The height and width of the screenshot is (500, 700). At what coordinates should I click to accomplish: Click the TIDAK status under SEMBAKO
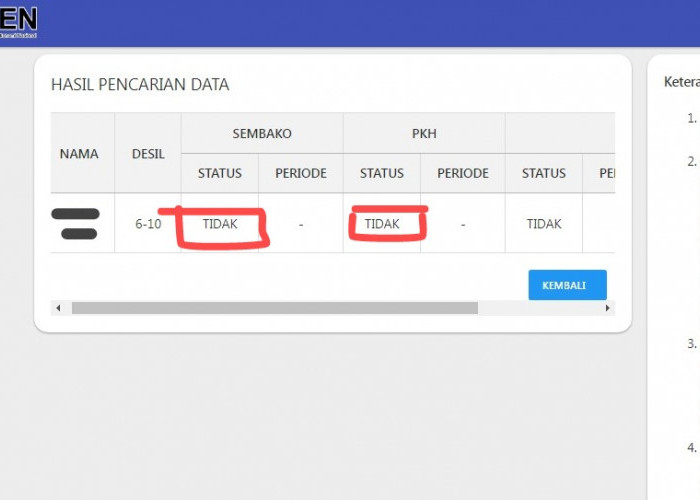click(220, 224)
